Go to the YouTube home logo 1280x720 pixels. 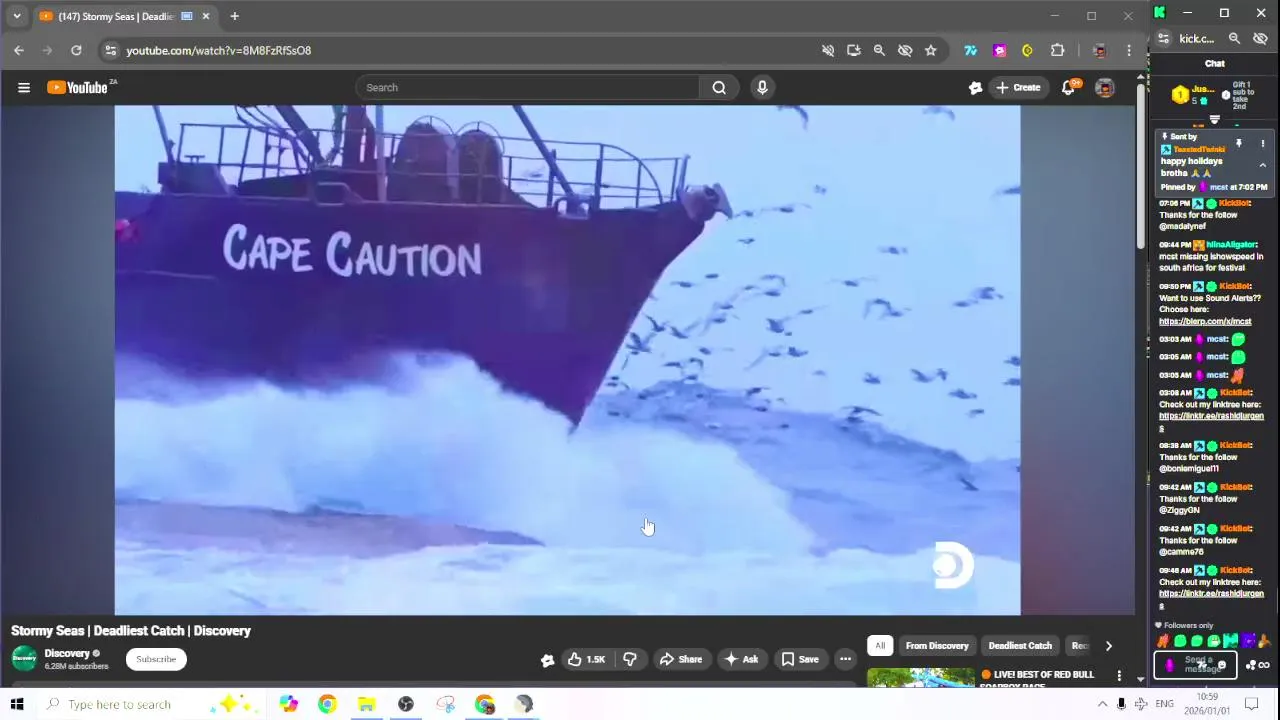[78, 87]
